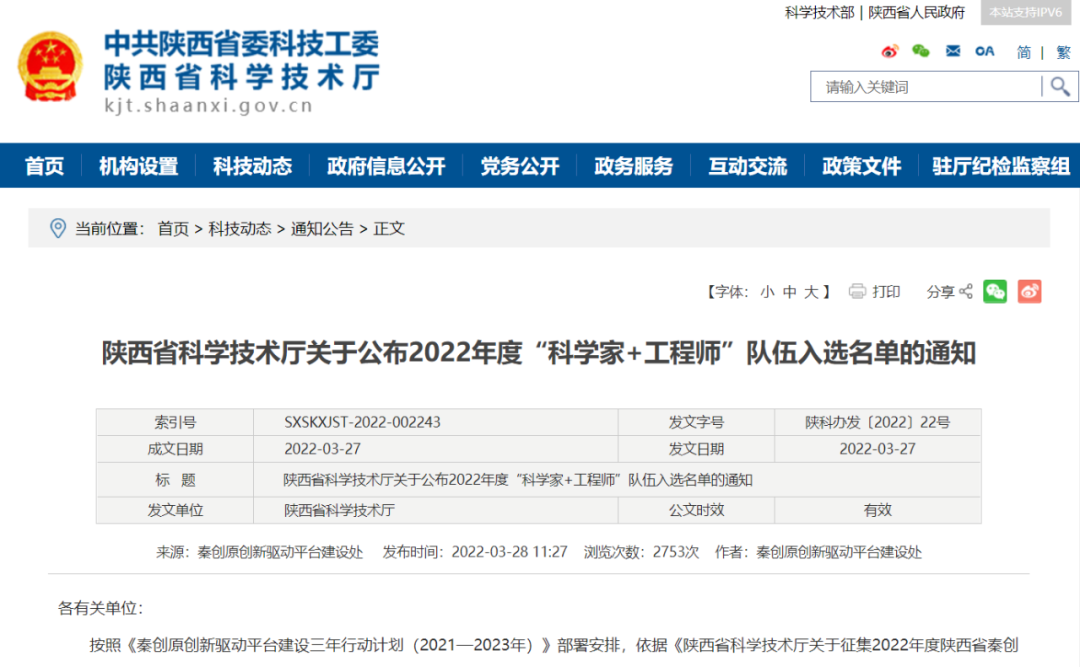This screenshot has height=667, width=1080.
Task: Open the email envelope icon near the search box
Action: tap(951, 49)
